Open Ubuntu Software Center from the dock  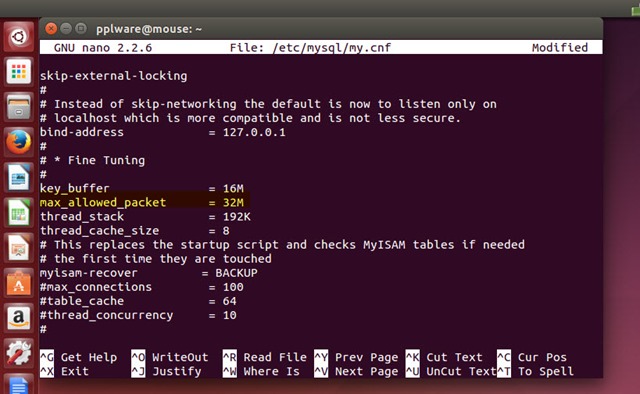pyautogui.click(x=18, y=283)
